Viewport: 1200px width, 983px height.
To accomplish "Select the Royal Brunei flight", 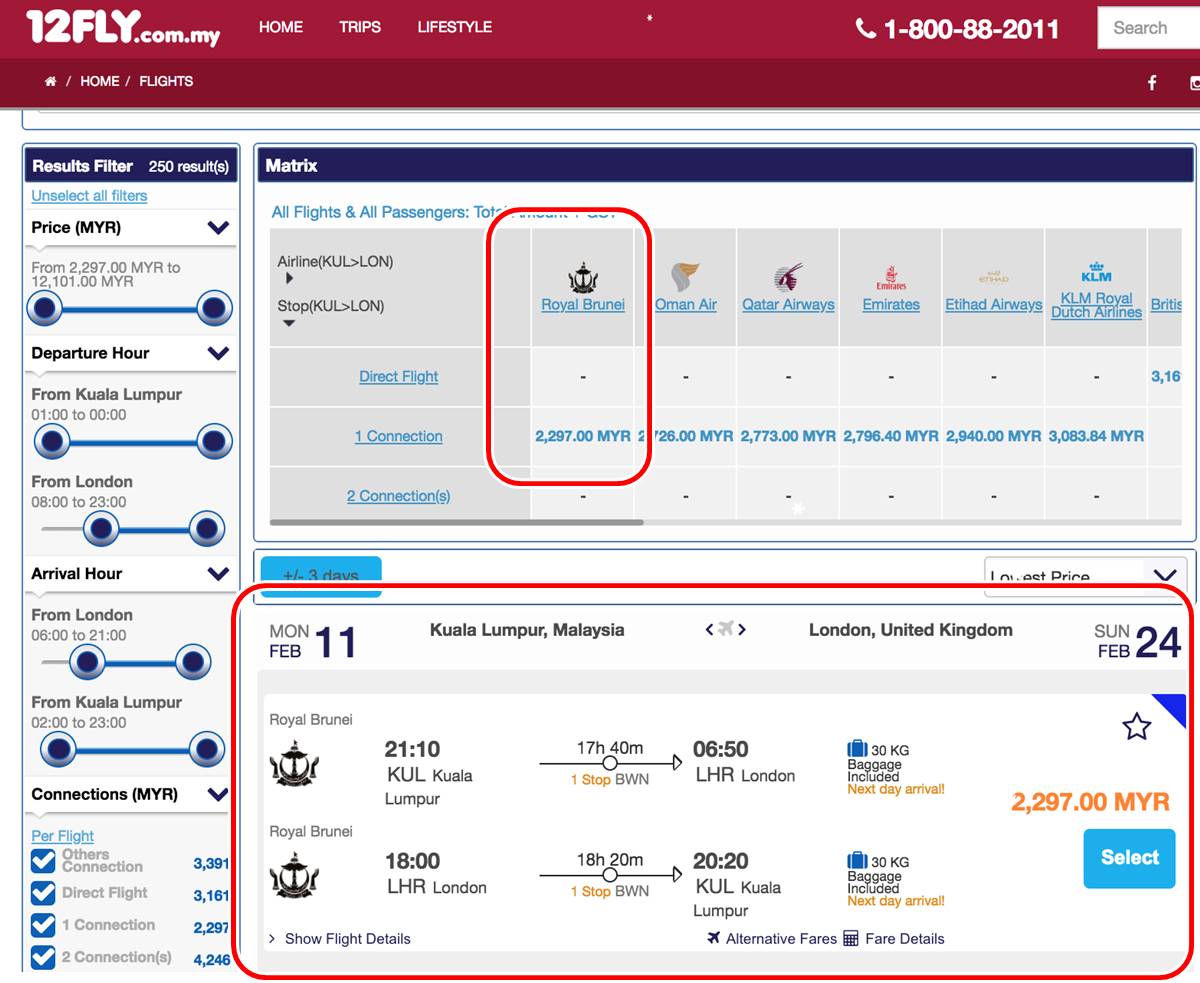I will coord(1129,857).
